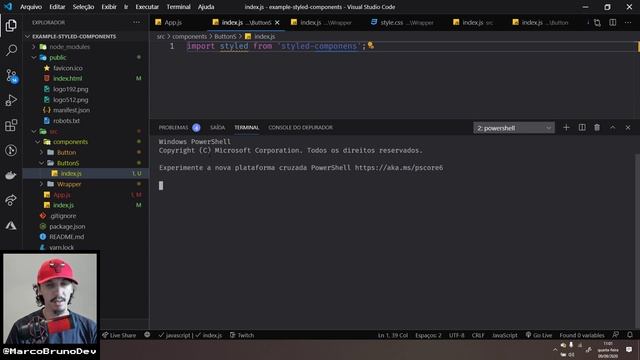This screenshot has width=640, height=360.
Task: Close the index.js ButtonS tab
Action: tap(277, 23)
